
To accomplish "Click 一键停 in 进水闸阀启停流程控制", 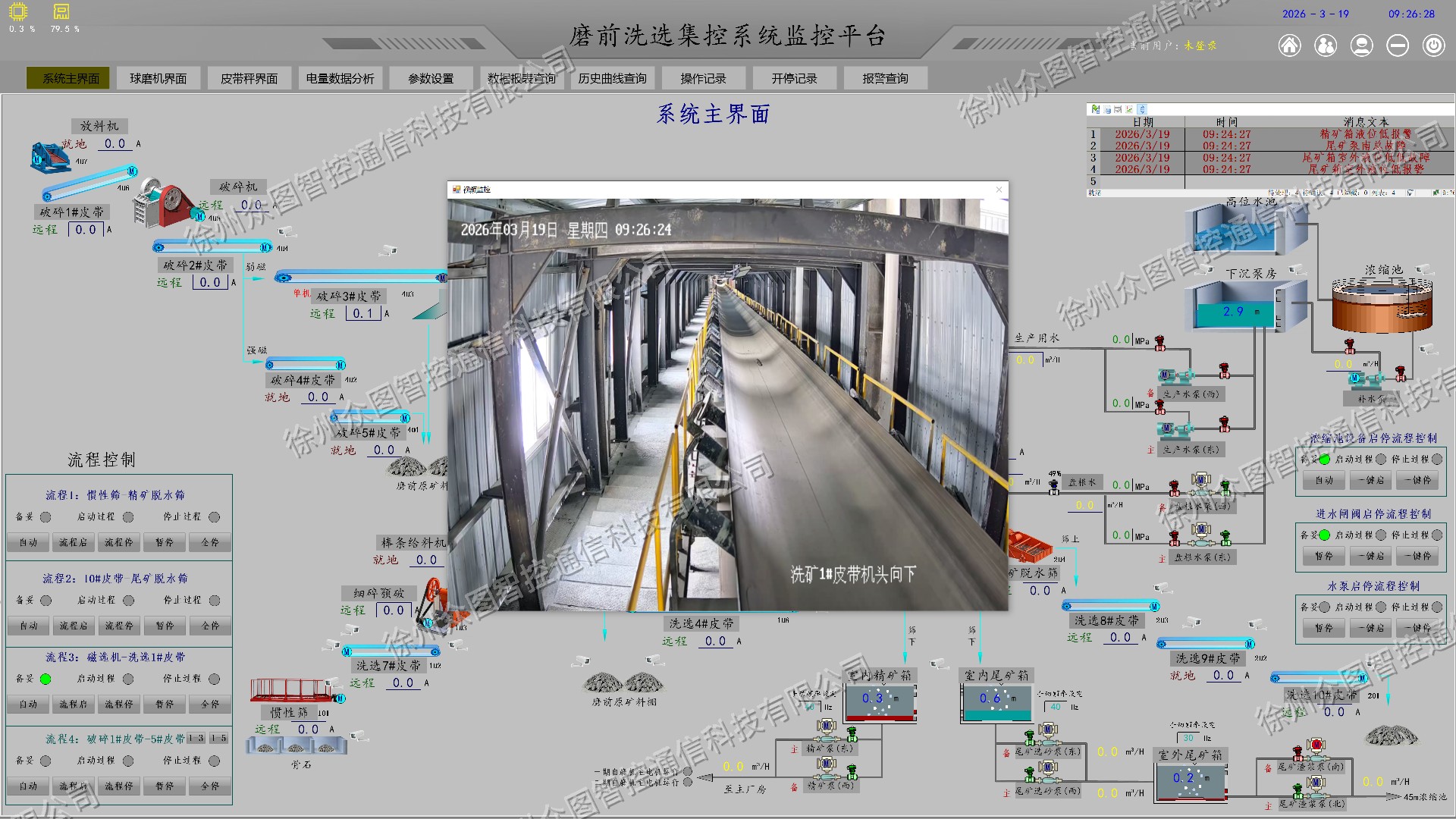I will pyautogui.click(x=1418, y=556).
